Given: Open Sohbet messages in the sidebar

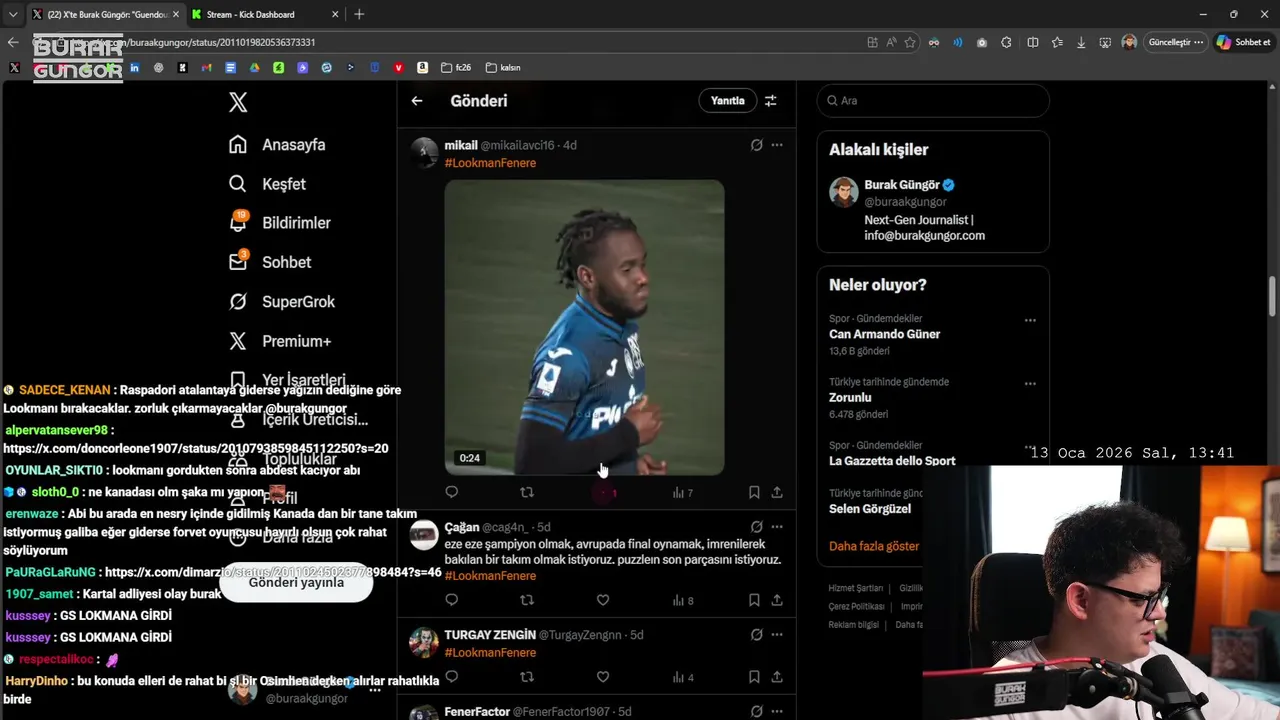Looking at the screenshot, I should (x=270, y=262).
